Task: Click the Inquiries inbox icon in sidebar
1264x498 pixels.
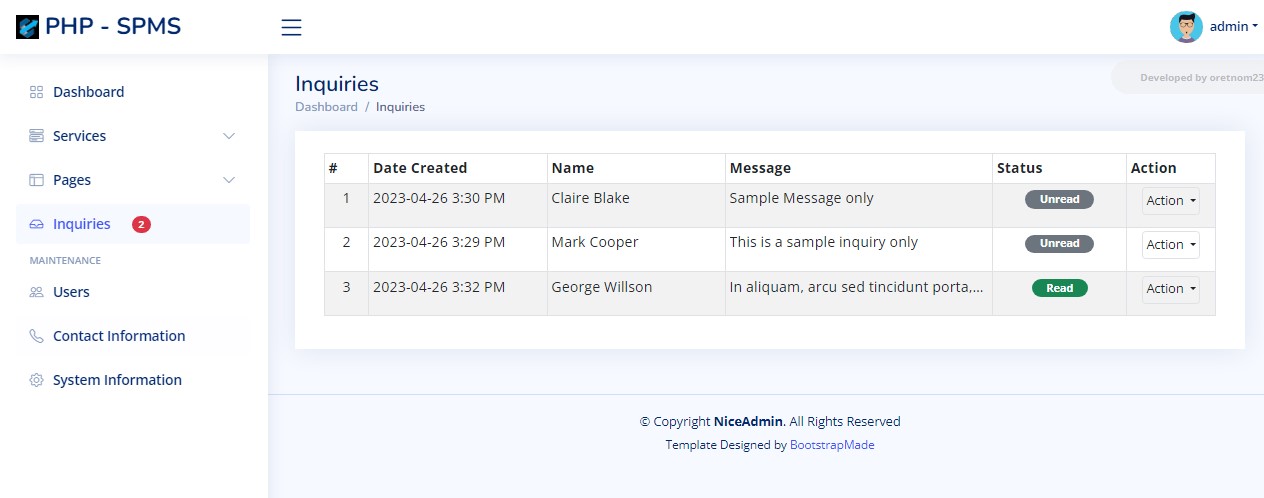Action: coord(36,224)
